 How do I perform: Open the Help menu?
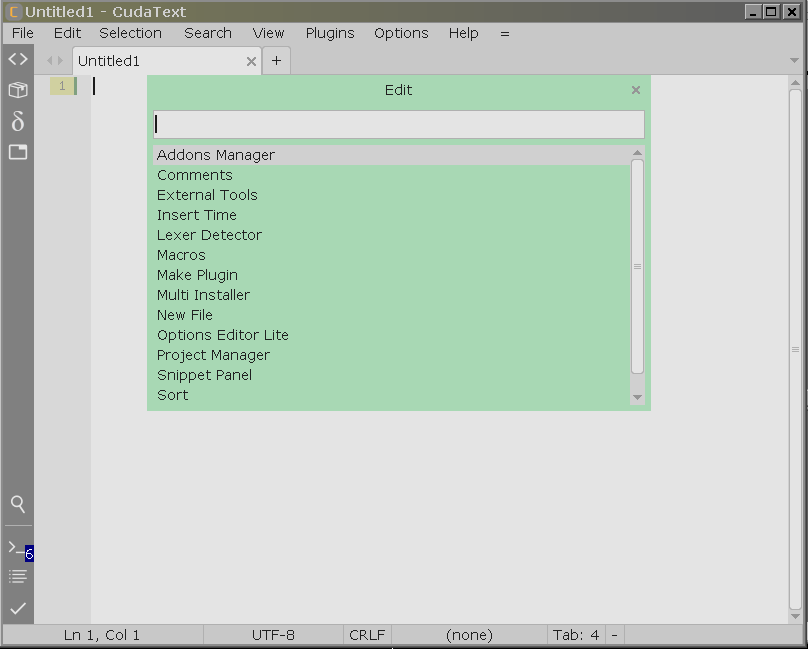pyautogui.click(x=463, y=34)
